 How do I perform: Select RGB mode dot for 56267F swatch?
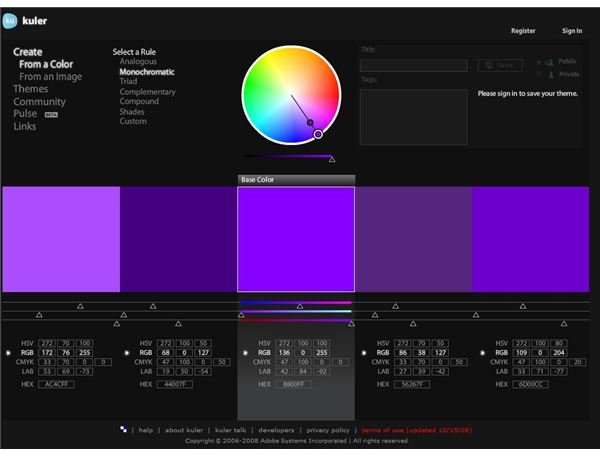tap(364, 353)
